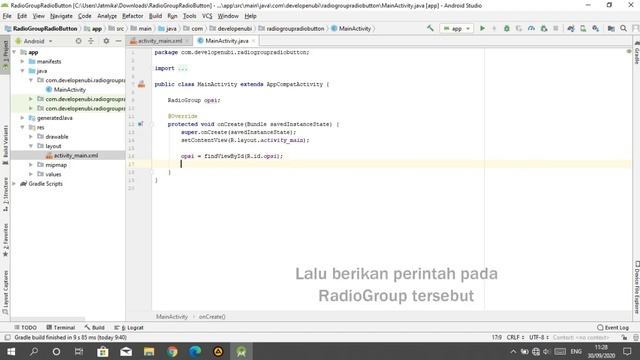This screenshot has height=360, width=640.
Task: Click the Make Project hammer icon
Action: click(x=430, y=28)
